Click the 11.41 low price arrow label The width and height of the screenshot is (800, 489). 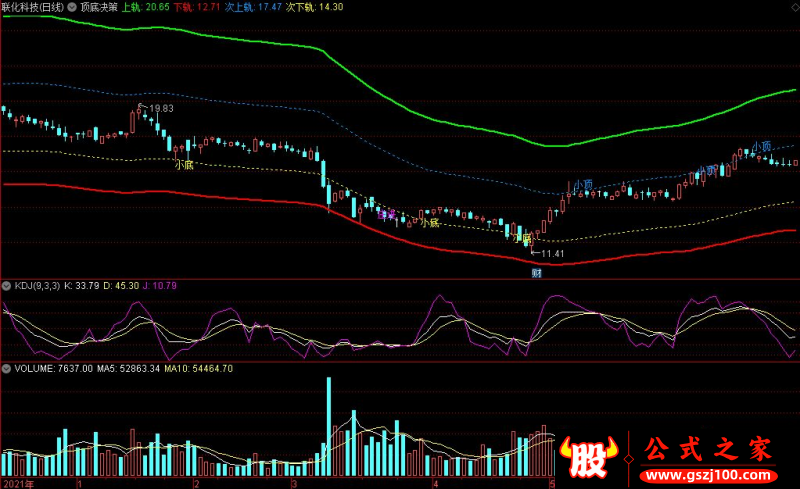548,253
